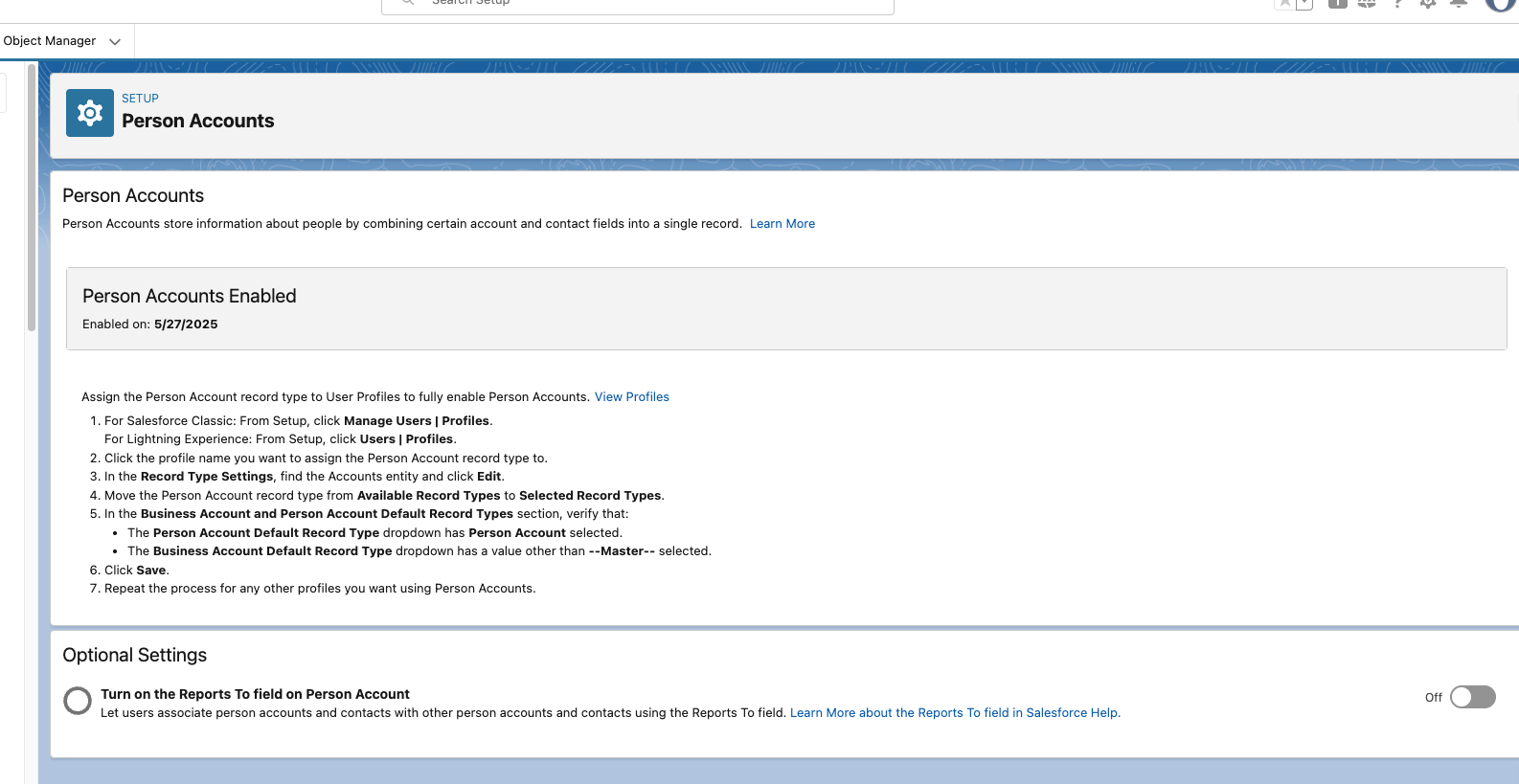
Task: Expand the Object Manager dropdown chevron
Action: (115, 42)
